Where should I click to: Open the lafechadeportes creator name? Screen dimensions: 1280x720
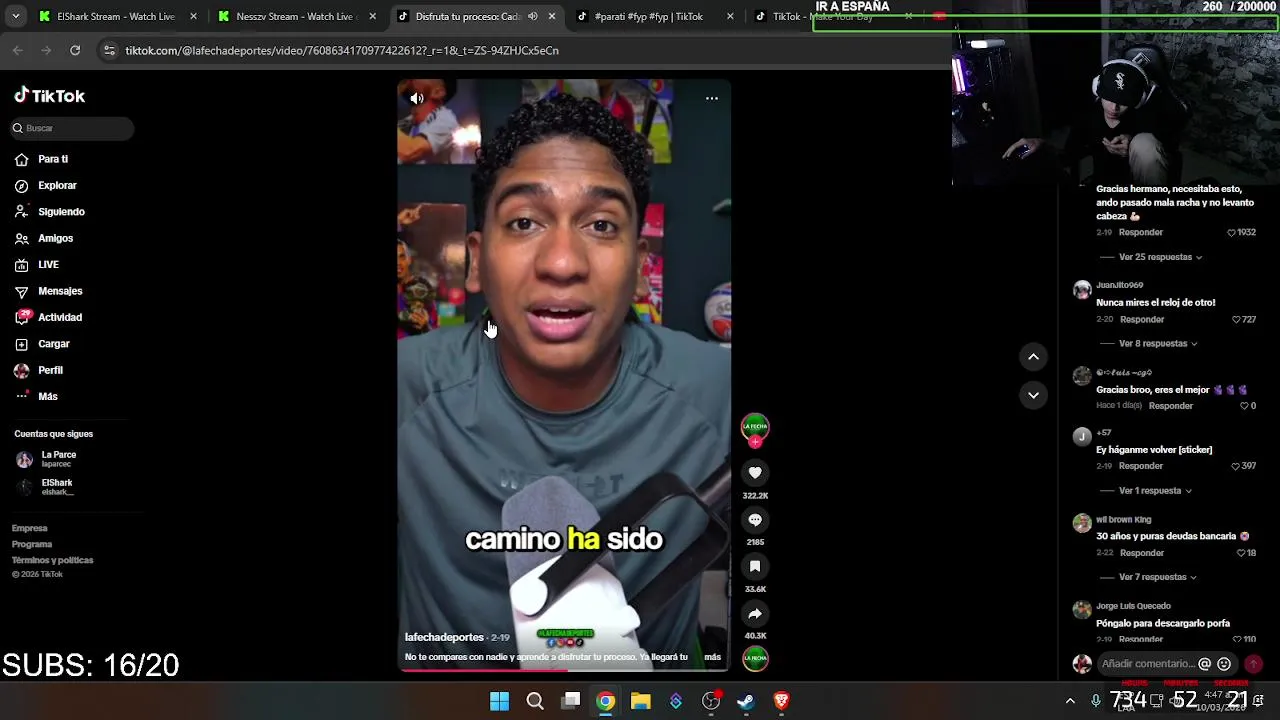[x=444, y=637]
